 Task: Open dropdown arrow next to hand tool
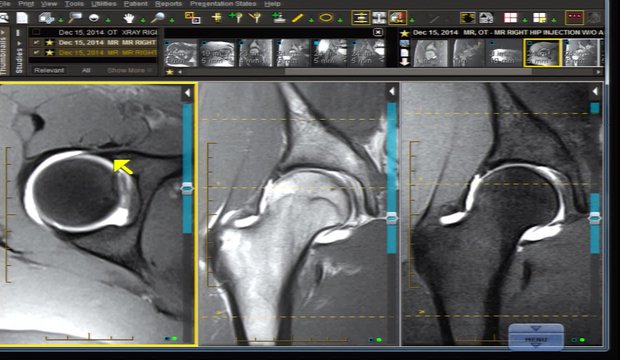point(143,20)
